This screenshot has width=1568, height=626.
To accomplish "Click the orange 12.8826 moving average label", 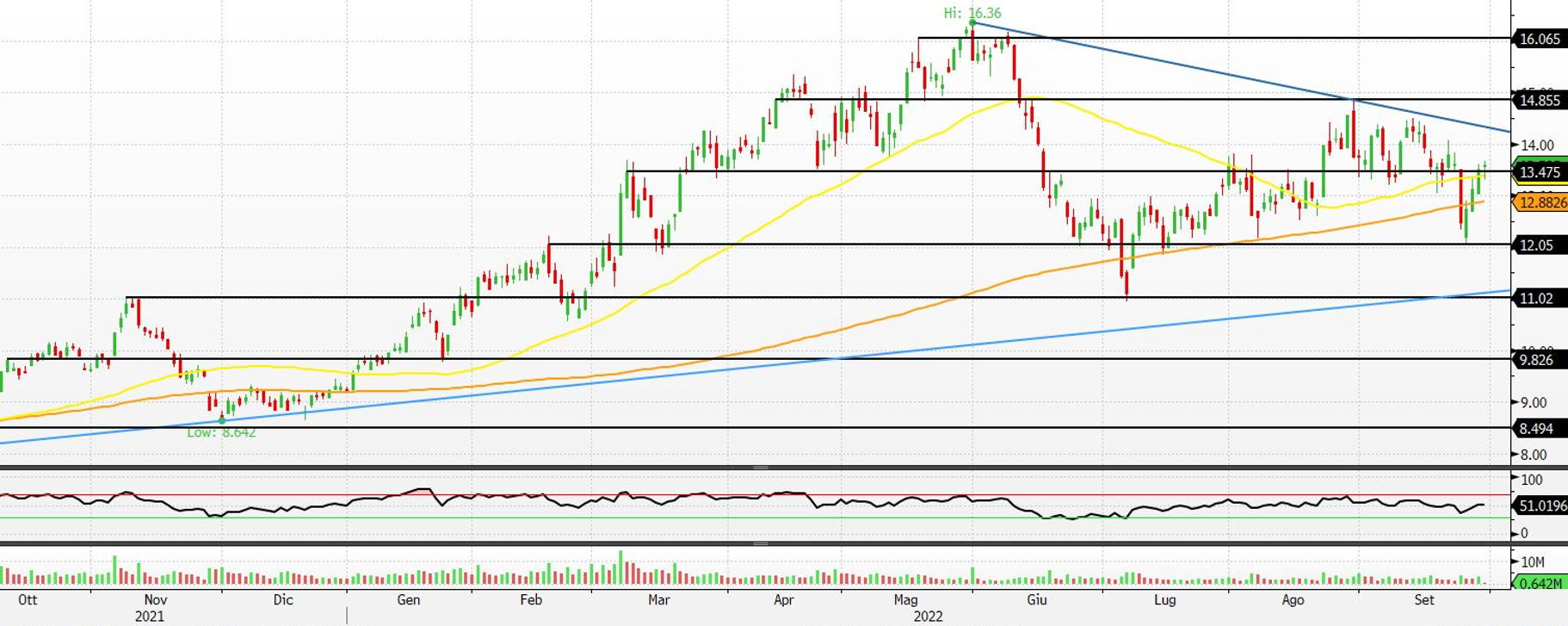I will (1541, 202).
